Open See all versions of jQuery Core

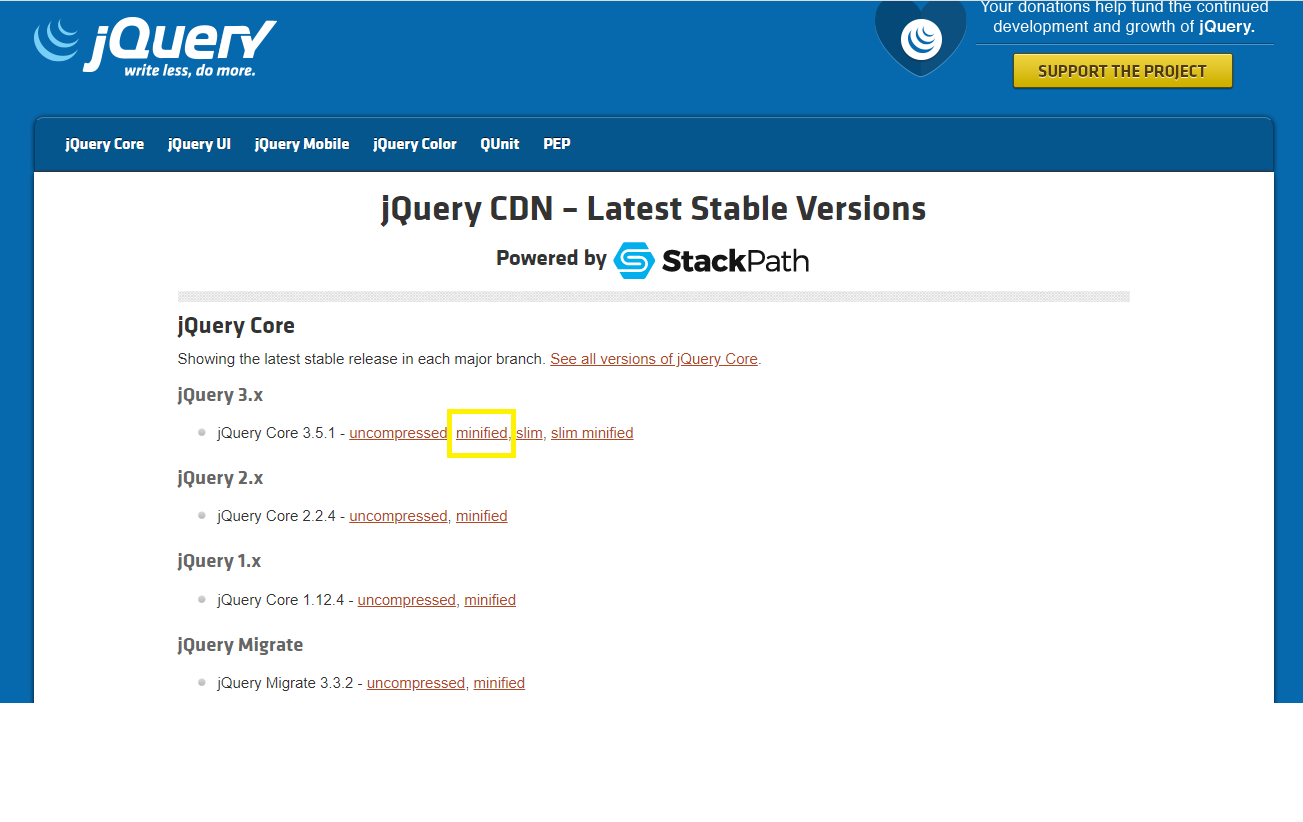[x=654, y=359]
